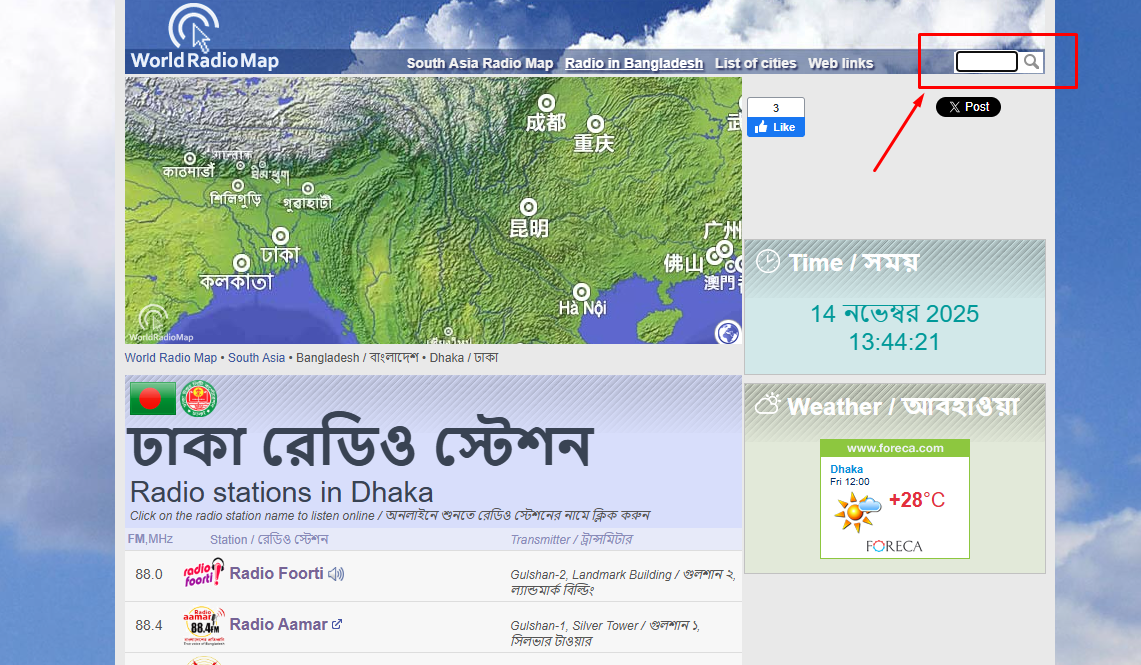Click the clock icon in the Time panel
1141x665 pixels.
click(x=769, y=262)
